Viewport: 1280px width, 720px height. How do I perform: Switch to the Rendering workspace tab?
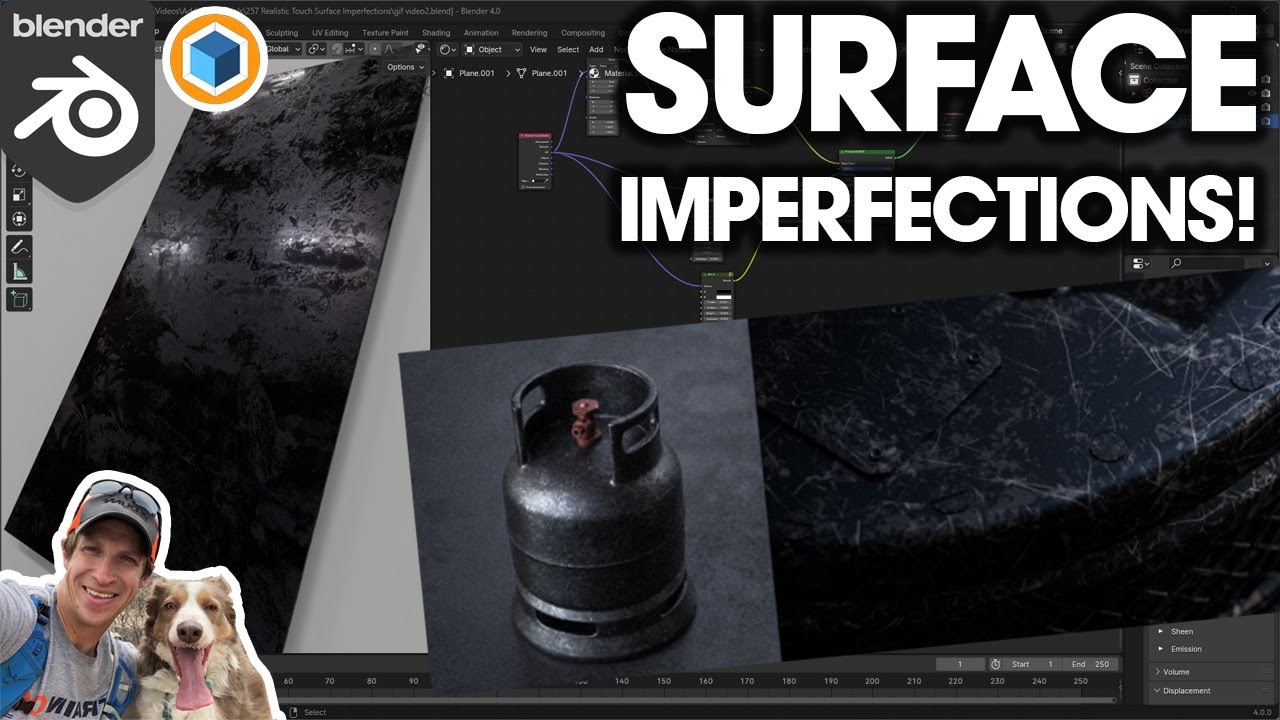[x=529, y=33]
